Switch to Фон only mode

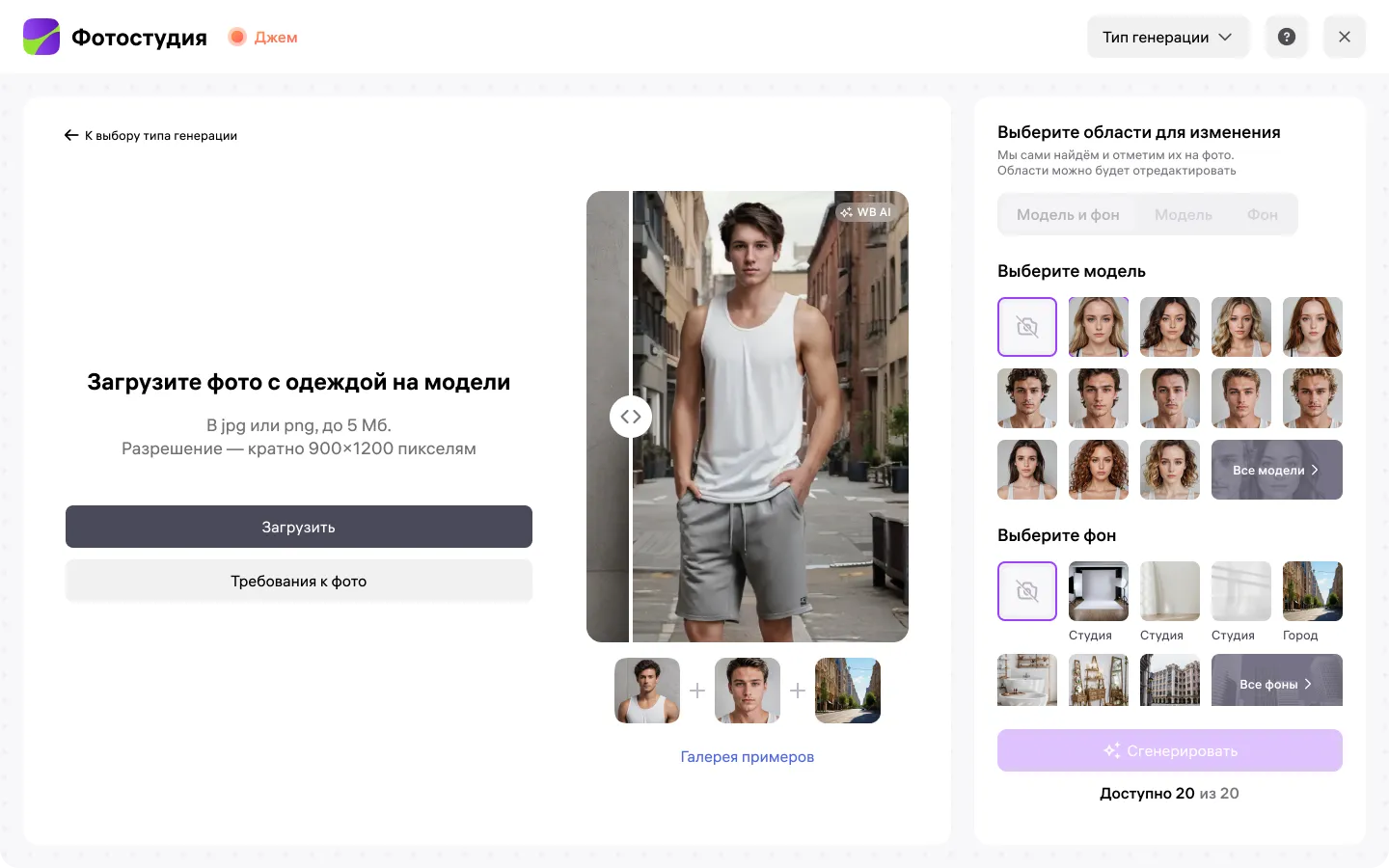click(1262, 215)
